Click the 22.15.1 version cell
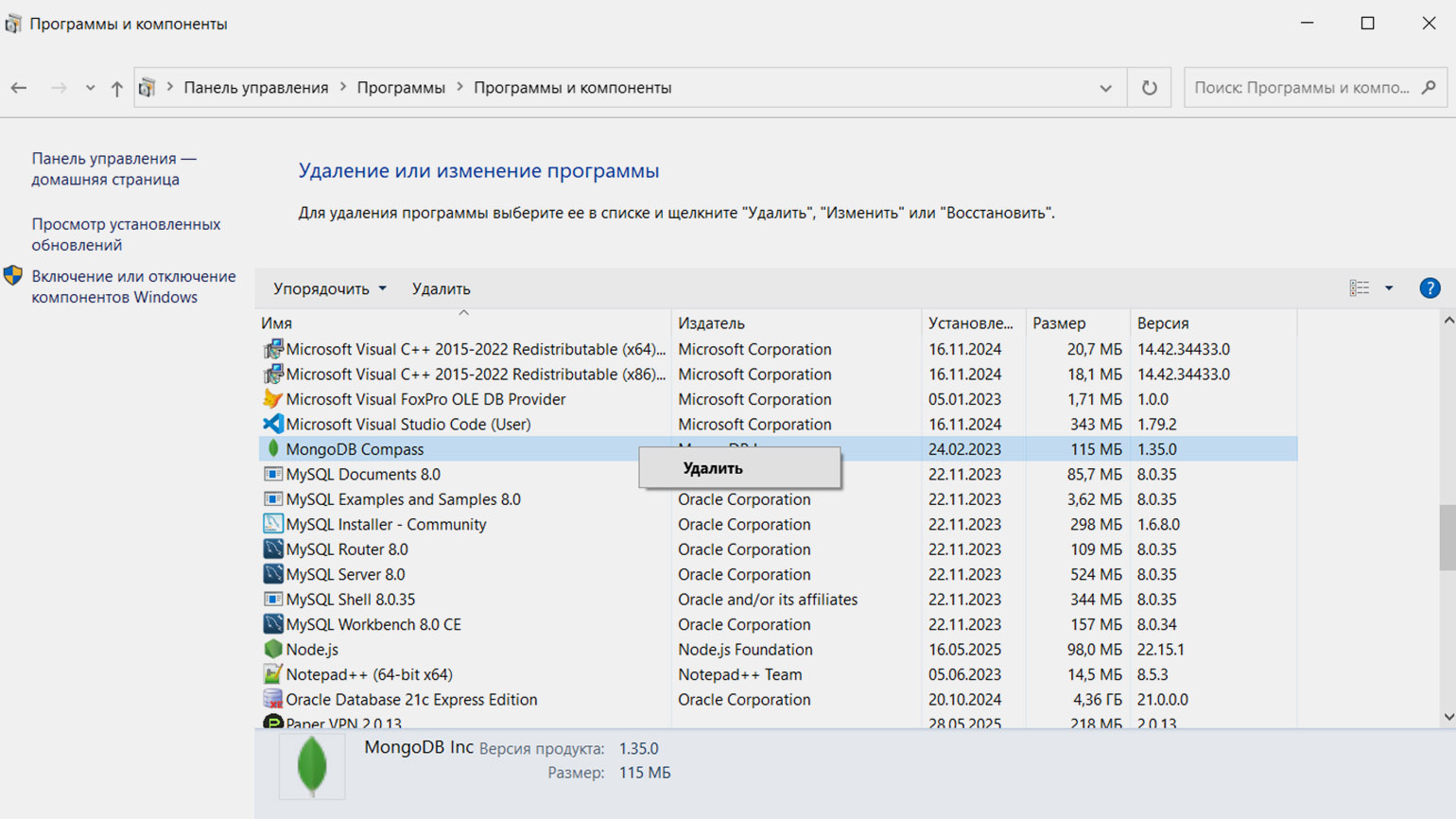 coord(1161,650)
